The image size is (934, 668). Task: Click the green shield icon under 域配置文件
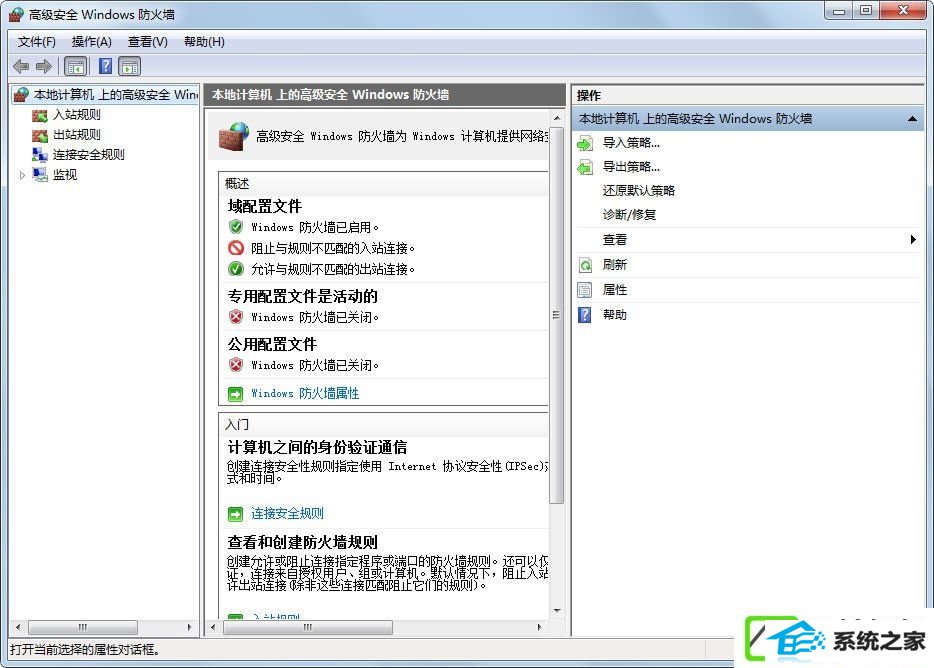point(236,227)
